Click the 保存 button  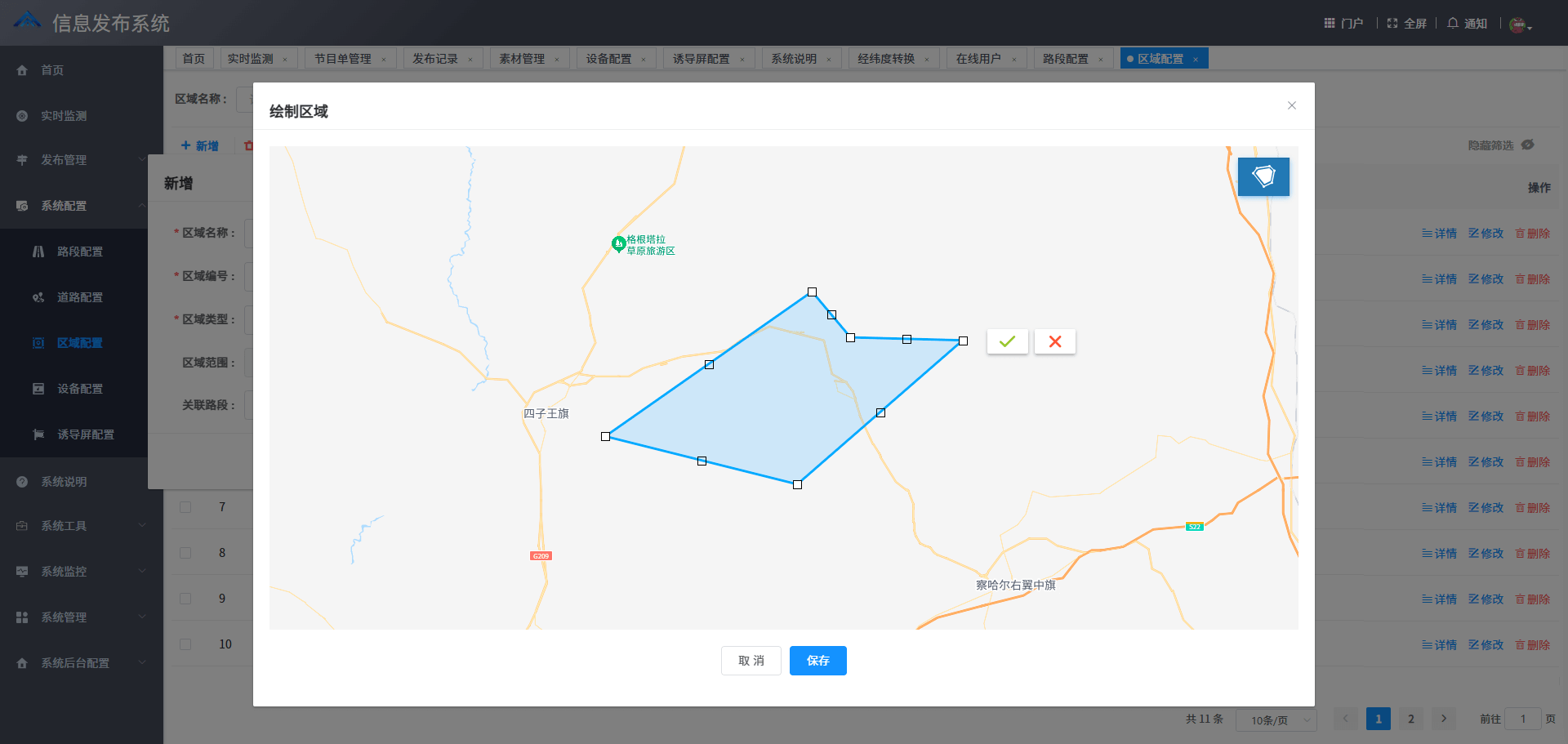pos(817,661)
